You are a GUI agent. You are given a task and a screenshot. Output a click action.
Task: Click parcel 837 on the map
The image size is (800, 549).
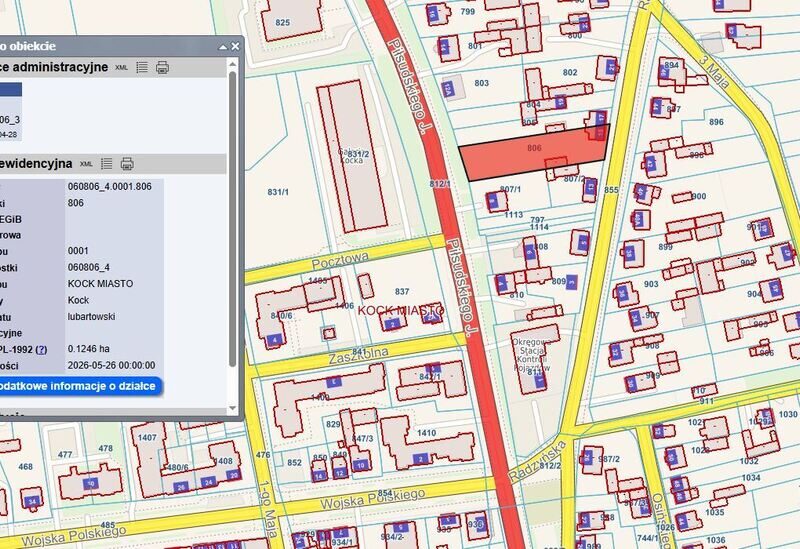coord(402,291)
